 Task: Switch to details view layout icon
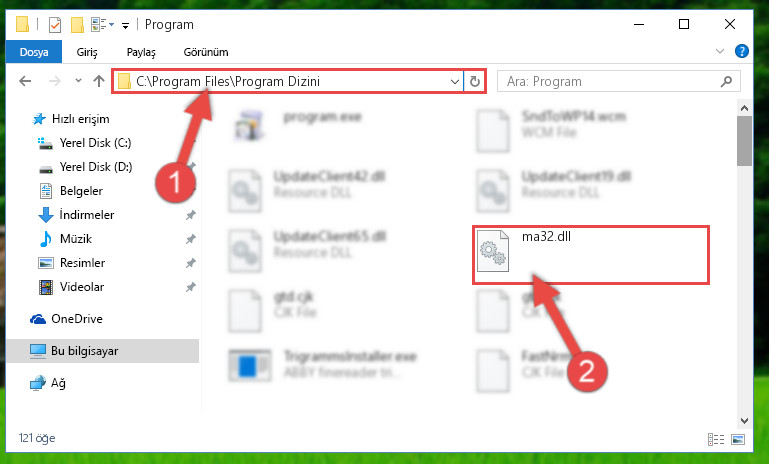point(716,439)
